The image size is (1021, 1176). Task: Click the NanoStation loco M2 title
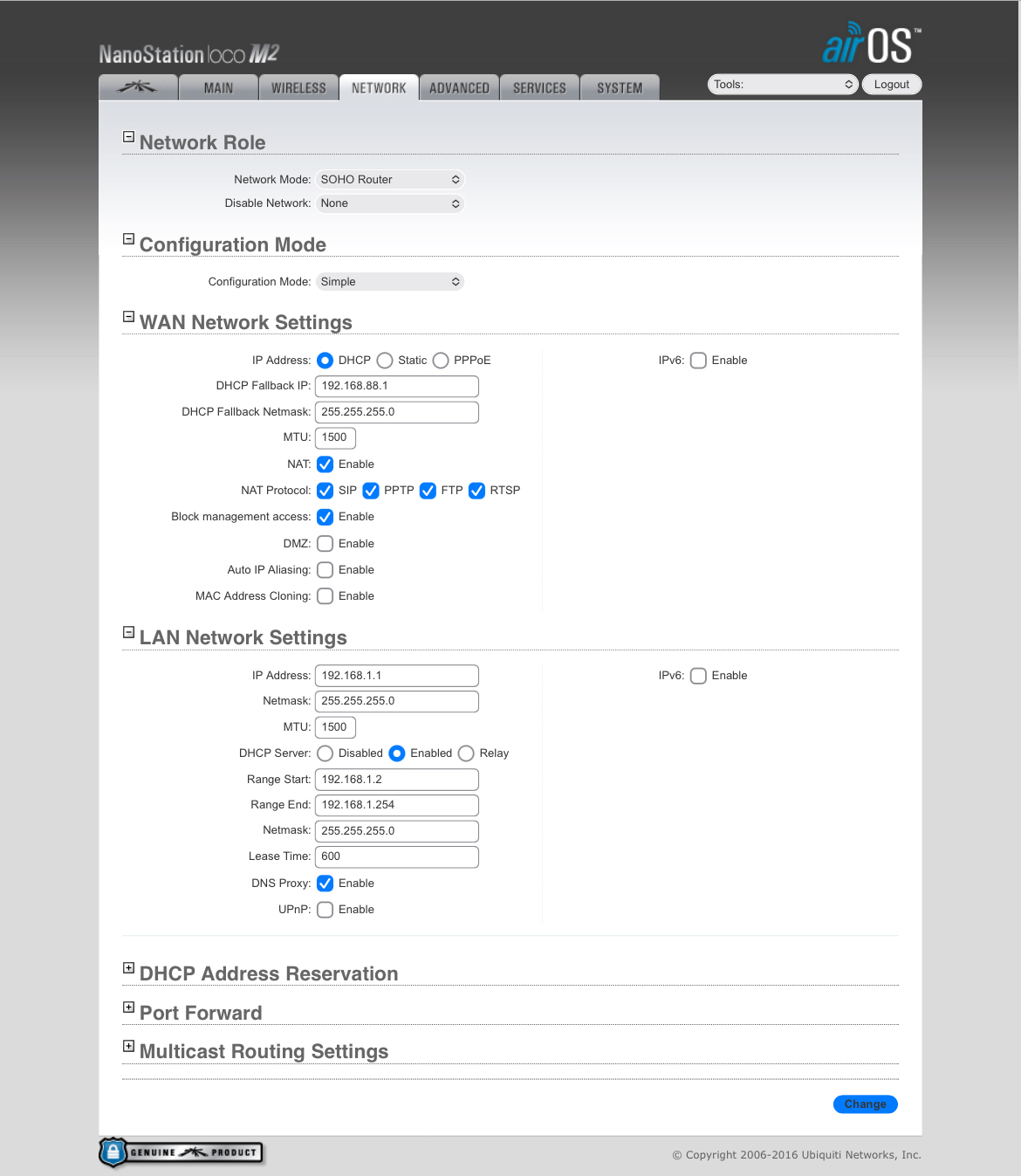tap(188, 54)
